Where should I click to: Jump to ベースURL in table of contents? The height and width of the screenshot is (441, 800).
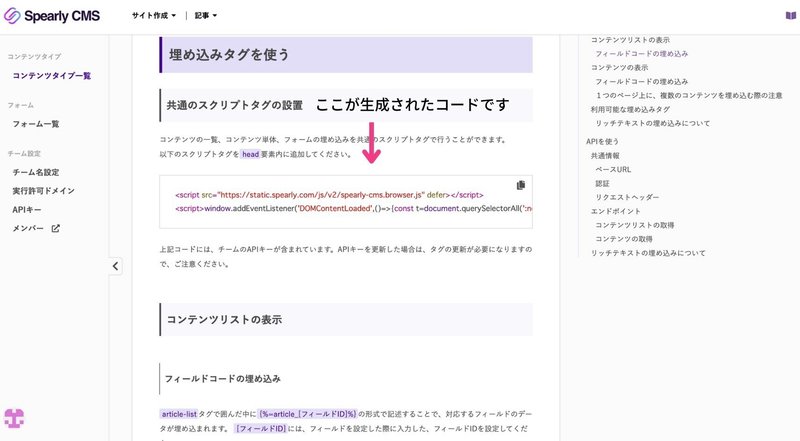[x=613, y=169]
